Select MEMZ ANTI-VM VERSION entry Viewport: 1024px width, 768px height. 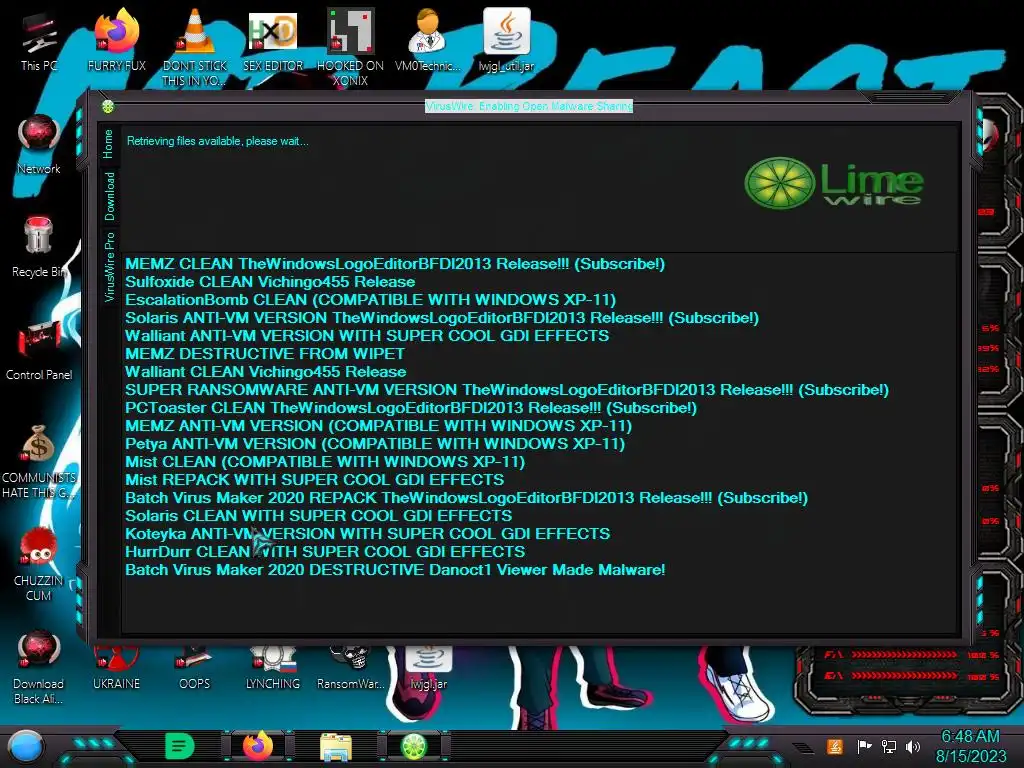(378, 426)
